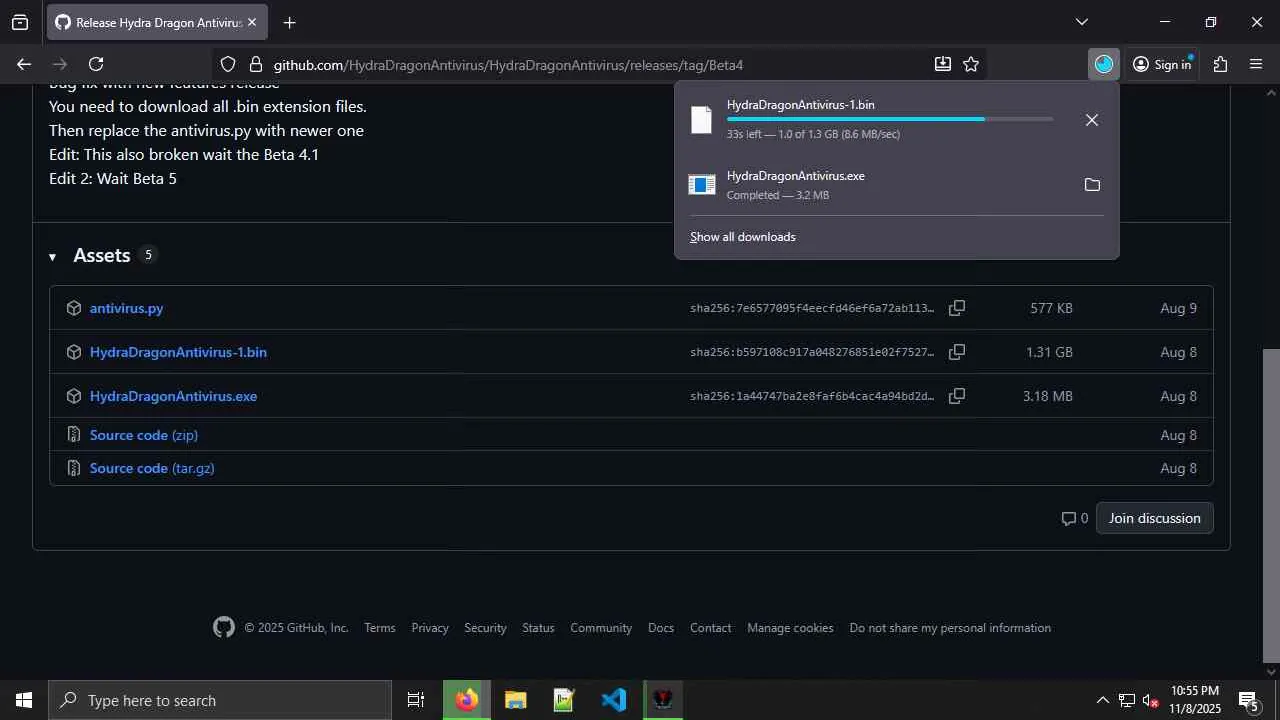Open the Firefox application menu
This screenshot has width=1280, height=720.
coord(1257,64)
